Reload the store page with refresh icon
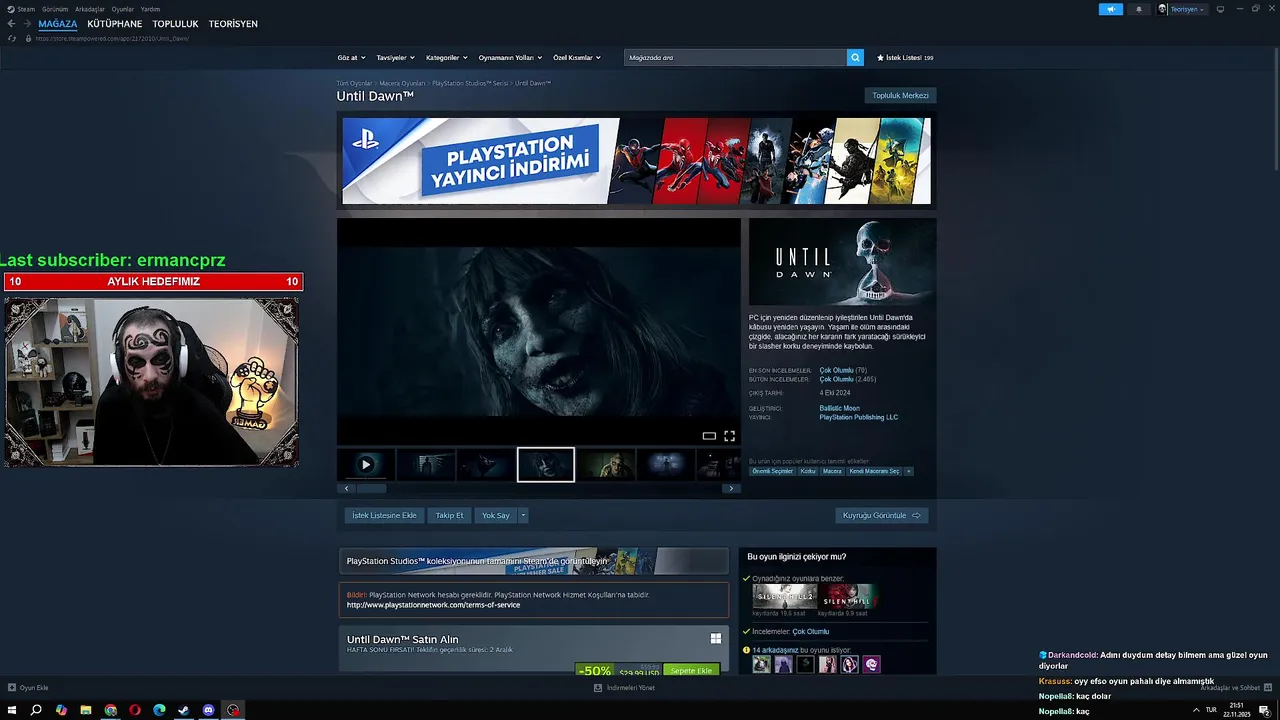This screenshot has width=1280, height=720. click(x=12, y=38)
